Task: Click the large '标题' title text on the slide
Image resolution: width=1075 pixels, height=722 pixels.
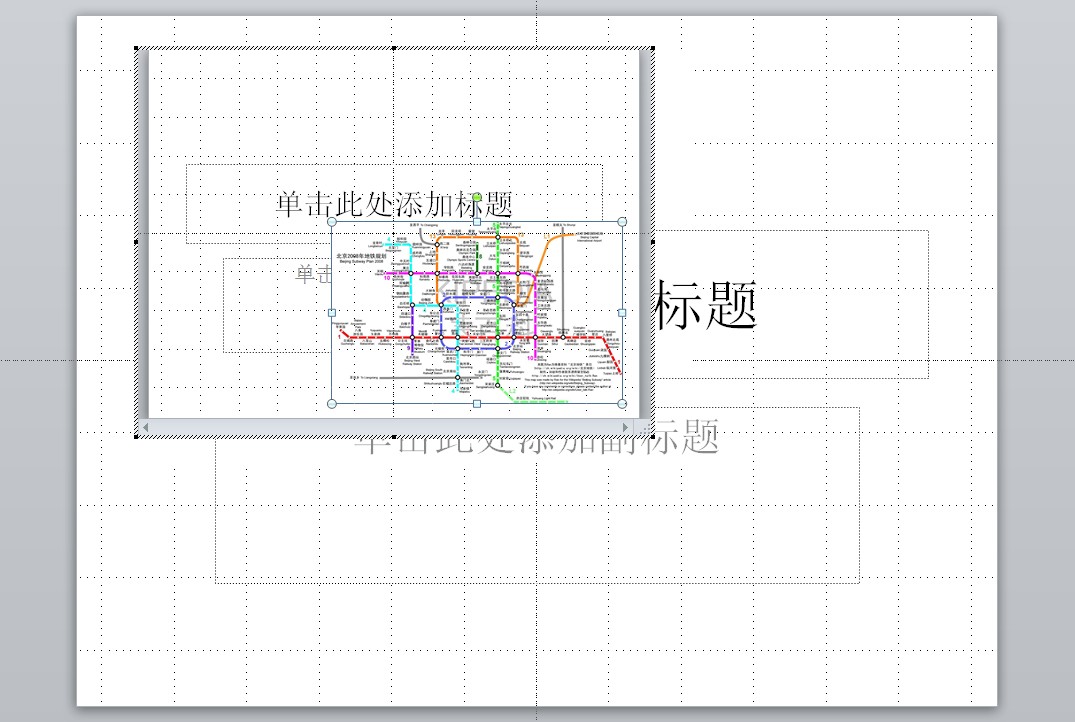Action: [x=706, y=305]
